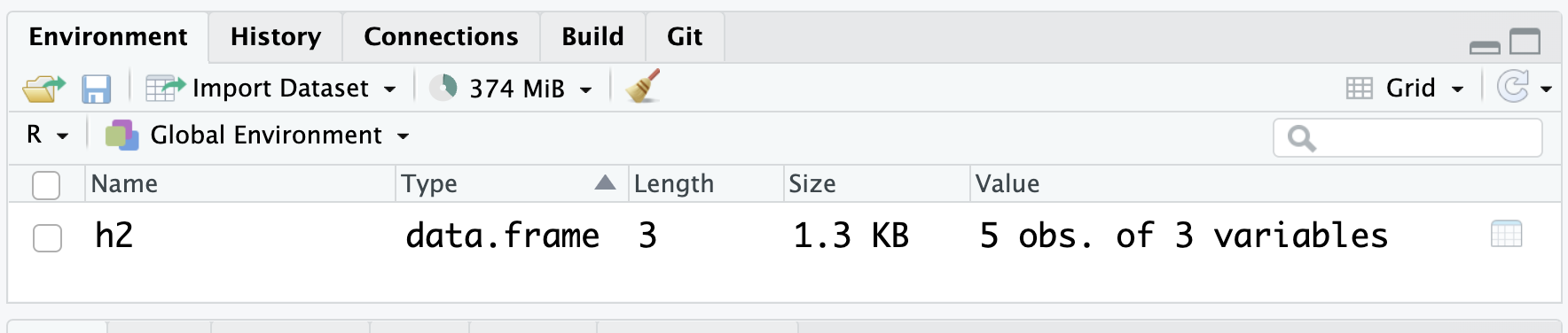Maximize the Environment pane
This screenshot has width=1568, height=333.
coord(1525,42)
